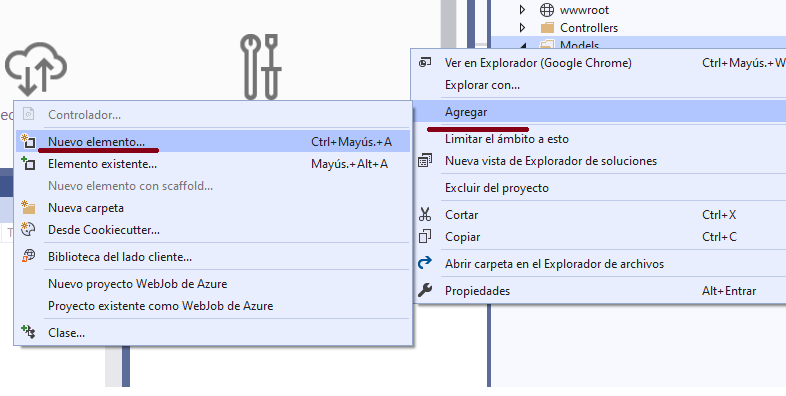
Task: Open Abrir carpeta en el Explorador de archivos
Action: [600, 264]
